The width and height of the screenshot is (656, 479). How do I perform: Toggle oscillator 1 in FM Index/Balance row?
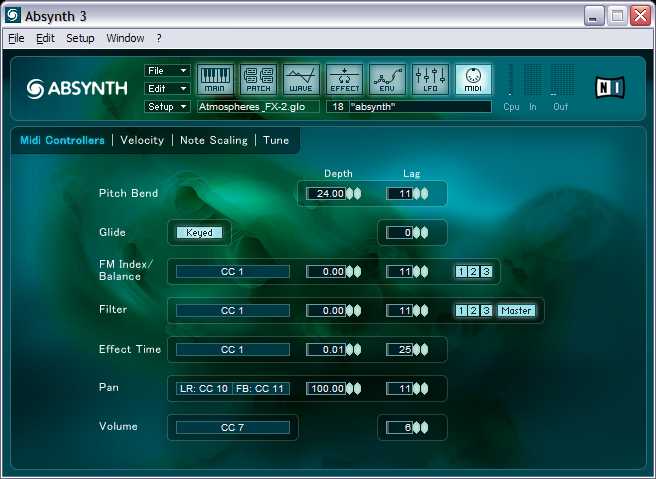click(461, 272)
